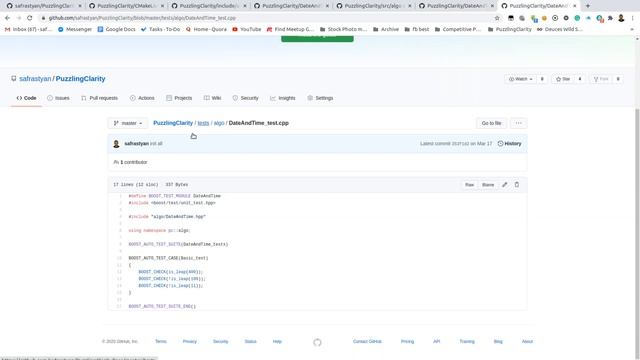
Task: Click the safrastyan commit author name
Action: point(136,144)
